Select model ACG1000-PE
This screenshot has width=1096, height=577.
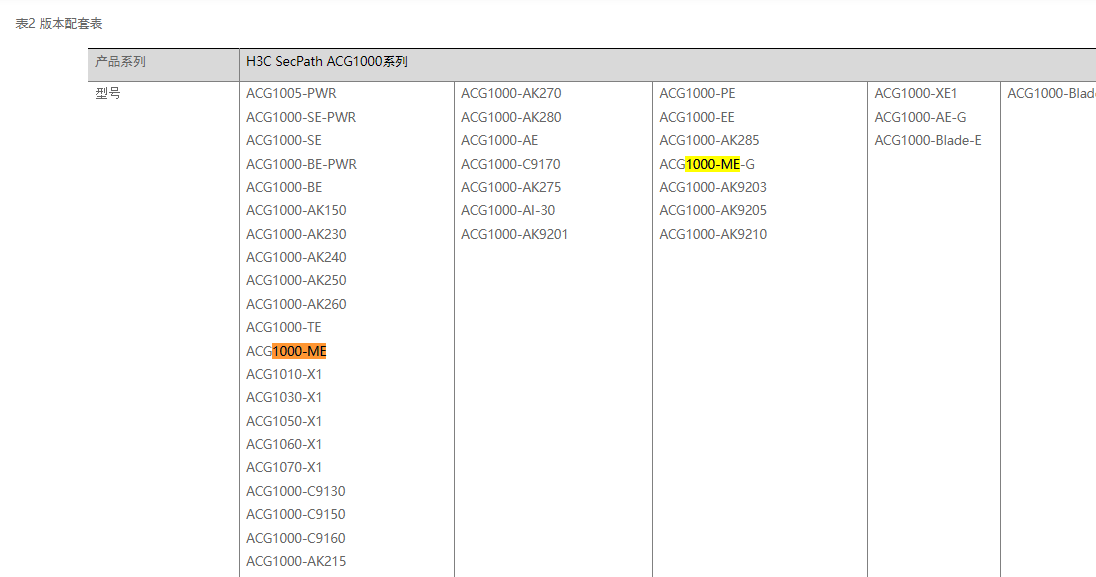tap(698, 94)
